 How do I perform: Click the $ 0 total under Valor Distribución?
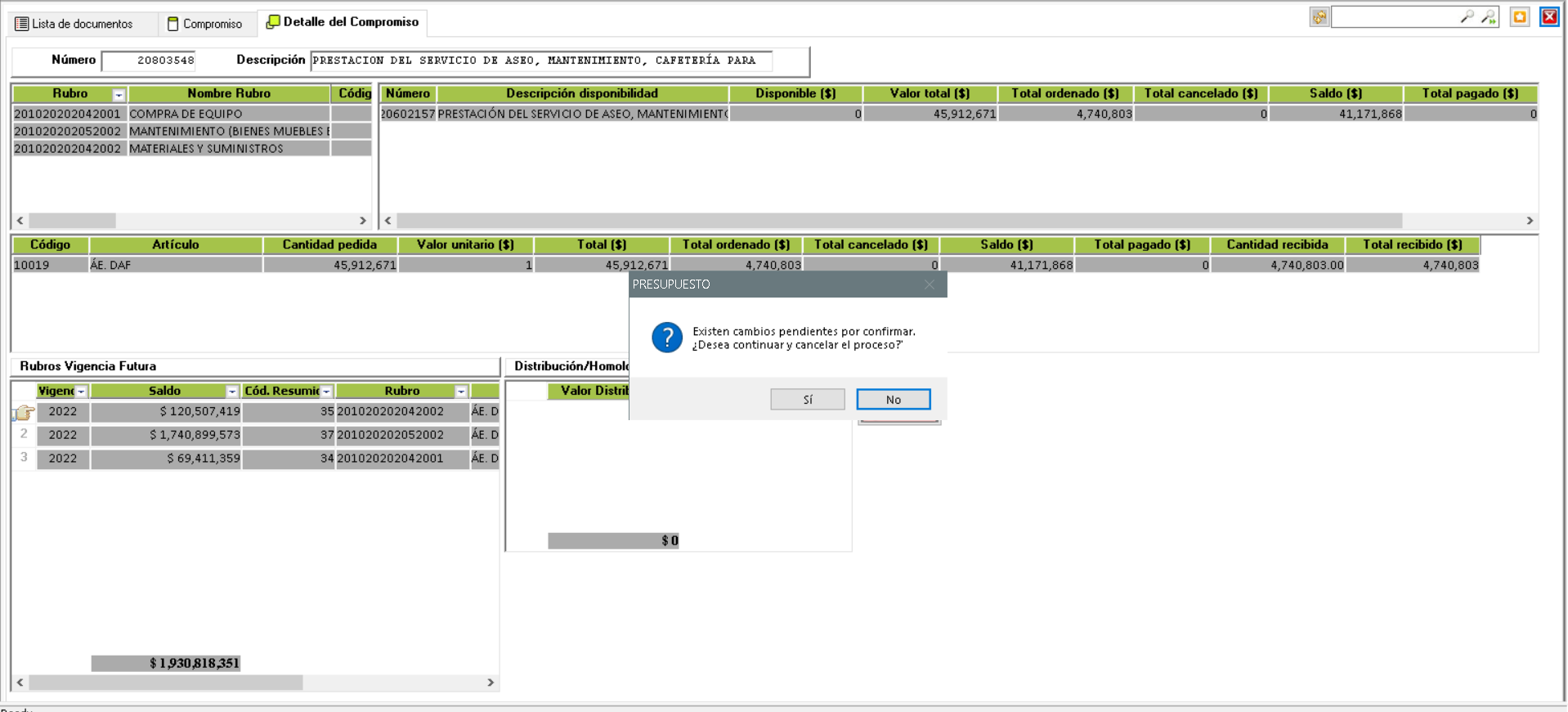pos(614,540)
